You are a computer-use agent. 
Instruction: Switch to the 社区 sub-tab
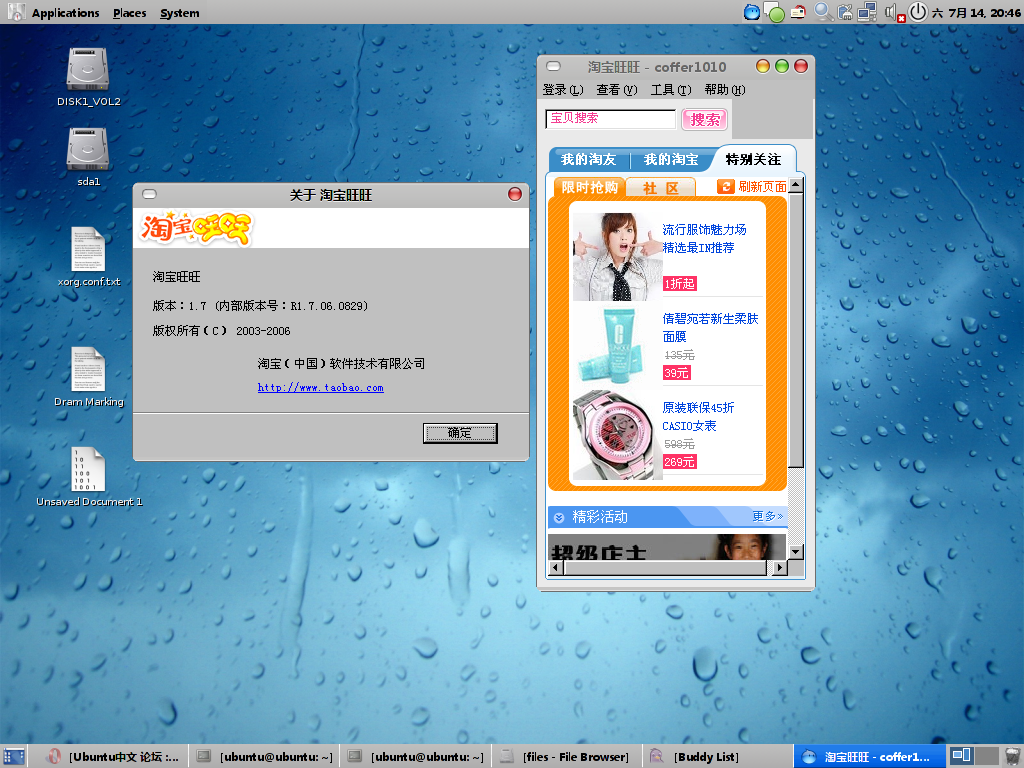(661, 188)
